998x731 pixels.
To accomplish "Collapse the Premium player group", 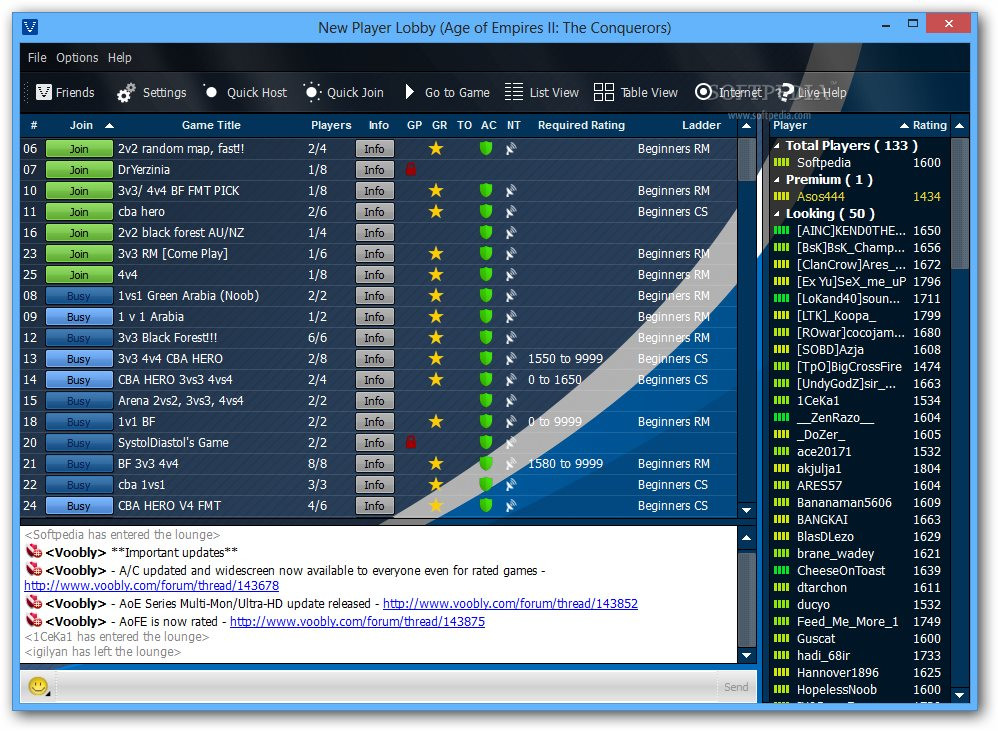I will tap(777, 180).
